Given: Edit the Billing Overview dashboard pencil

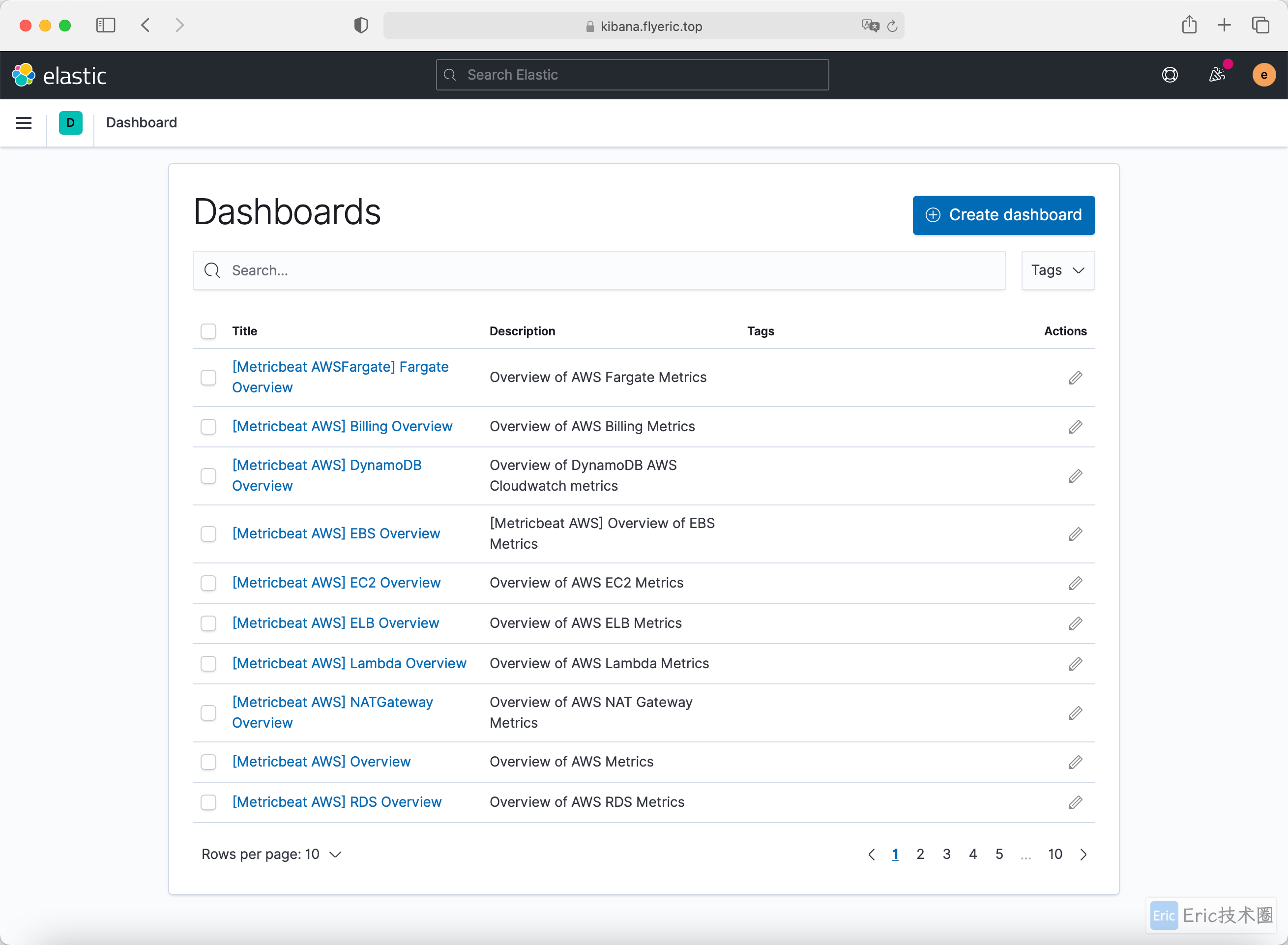Looking at the screenshot, I should 1075,427.
